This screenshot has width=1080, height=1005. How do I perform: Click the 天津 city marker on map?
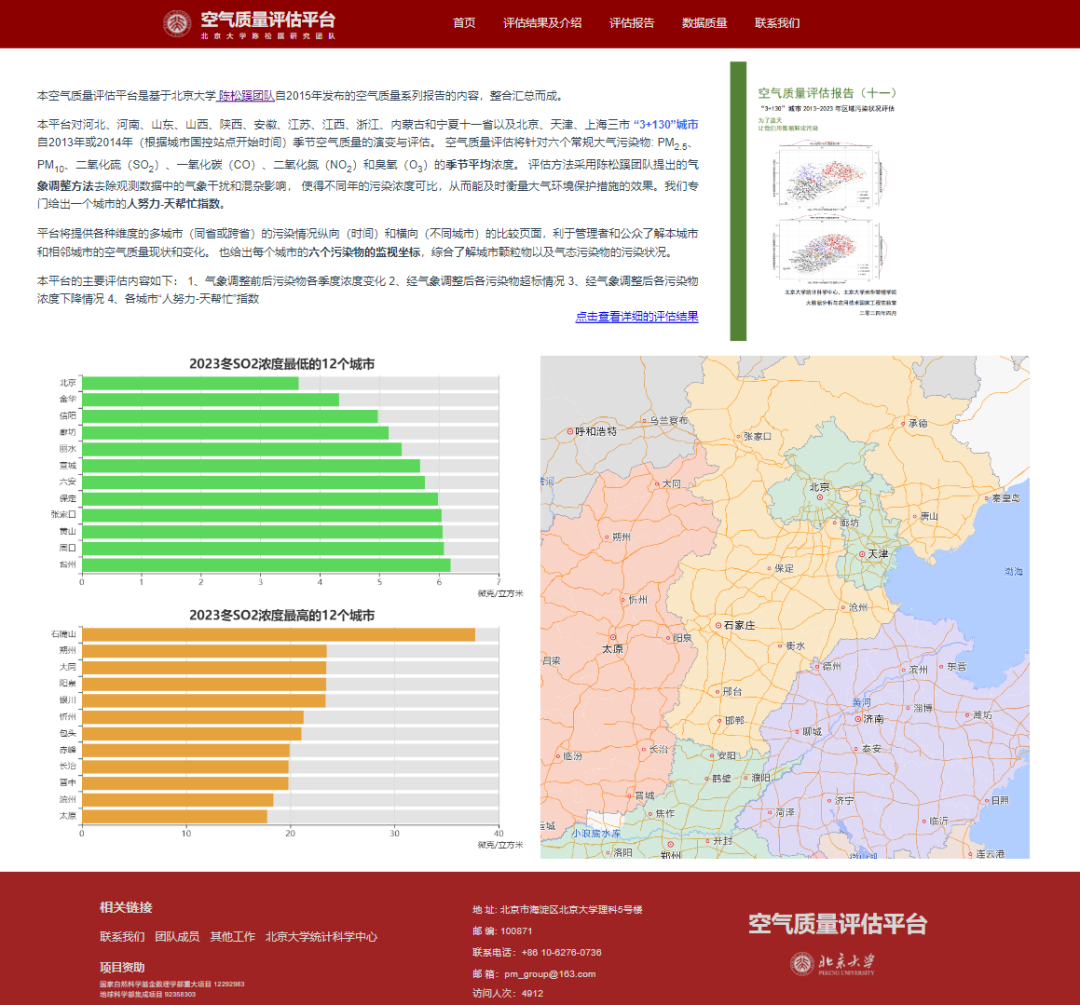(861, 553)
